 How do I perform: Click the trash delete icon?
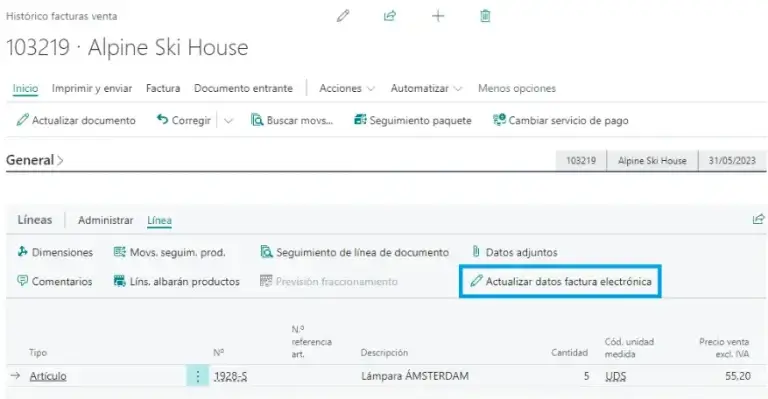tap(485, 16)
